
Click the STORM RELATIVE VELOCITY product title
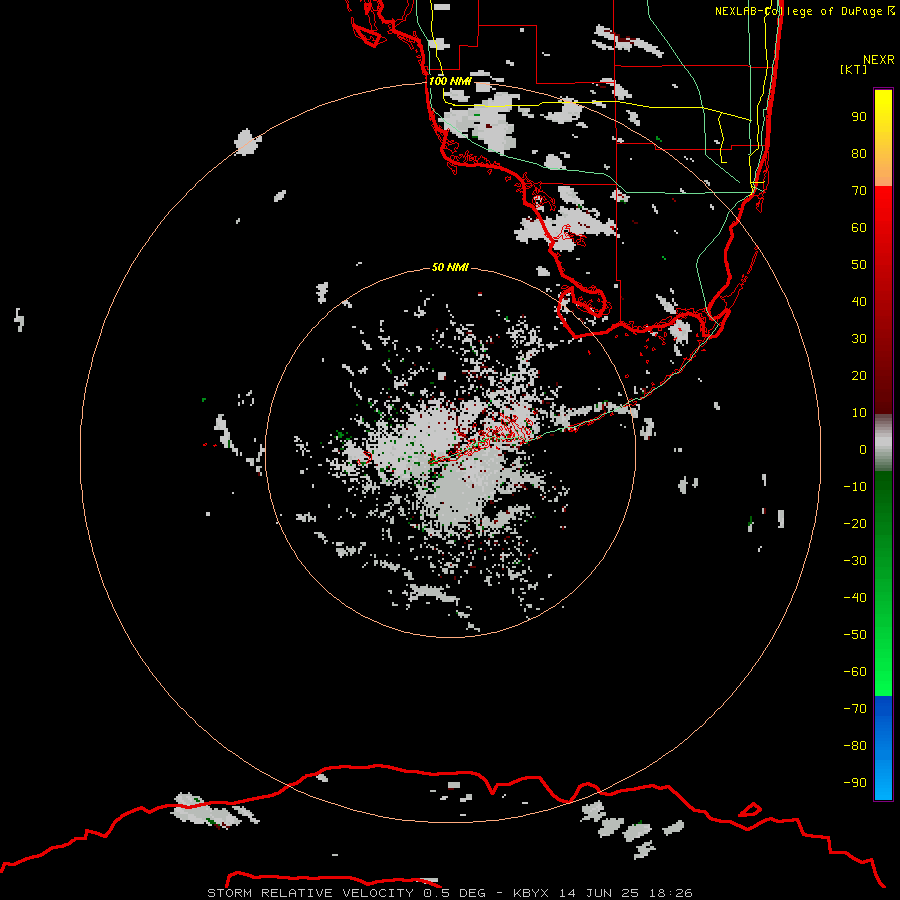click(x=310, y=893)
